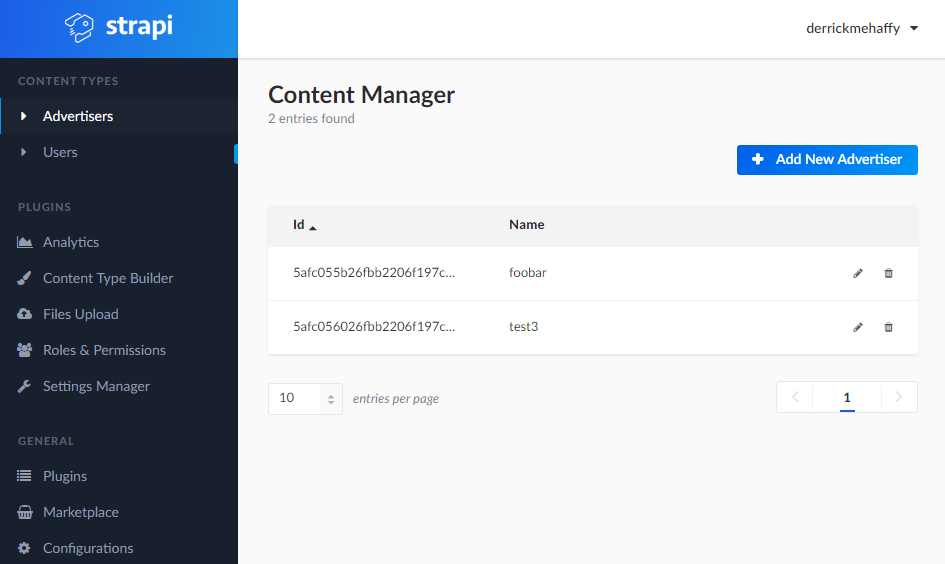The height and width of the screenshot is (564, 945).
Task: Go to next page arrow
Action: tap(899, 396)
